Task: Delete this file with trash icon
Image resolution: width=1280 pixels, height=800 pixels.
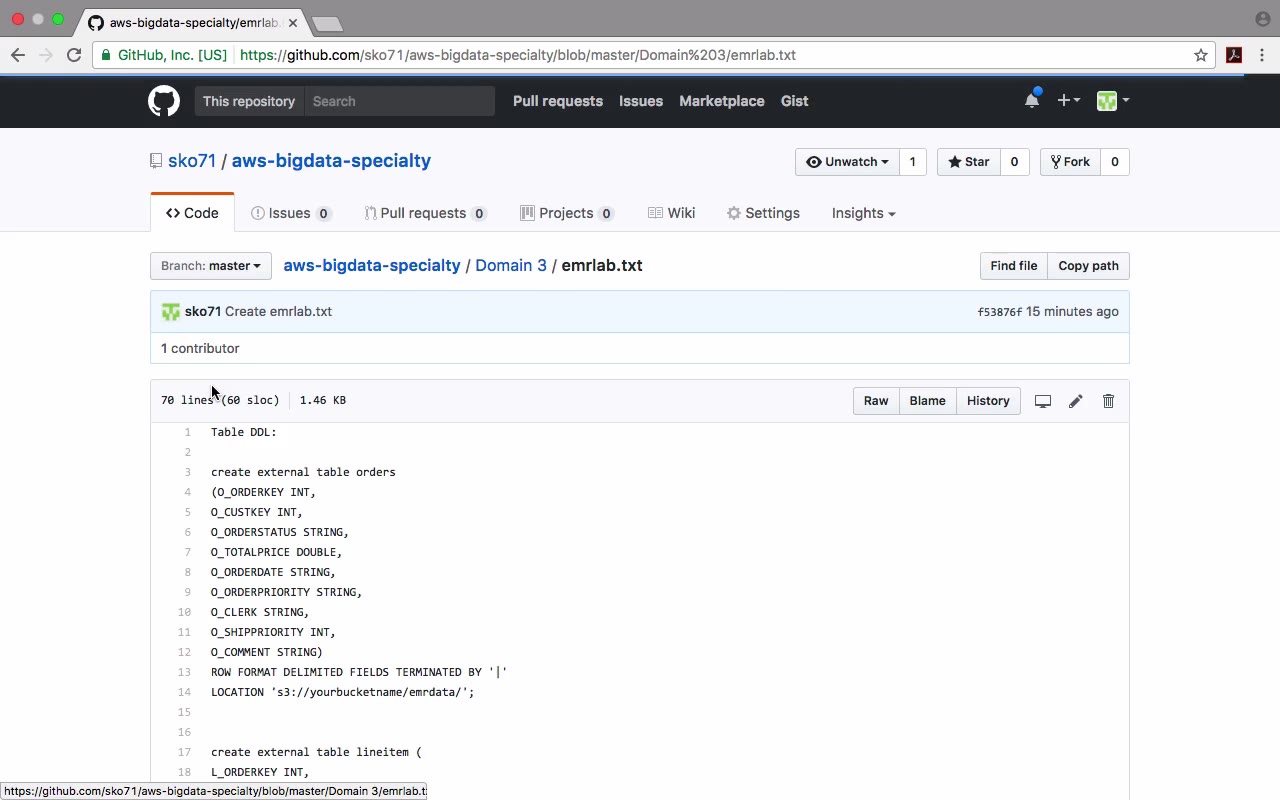Action: (1108, 401)
